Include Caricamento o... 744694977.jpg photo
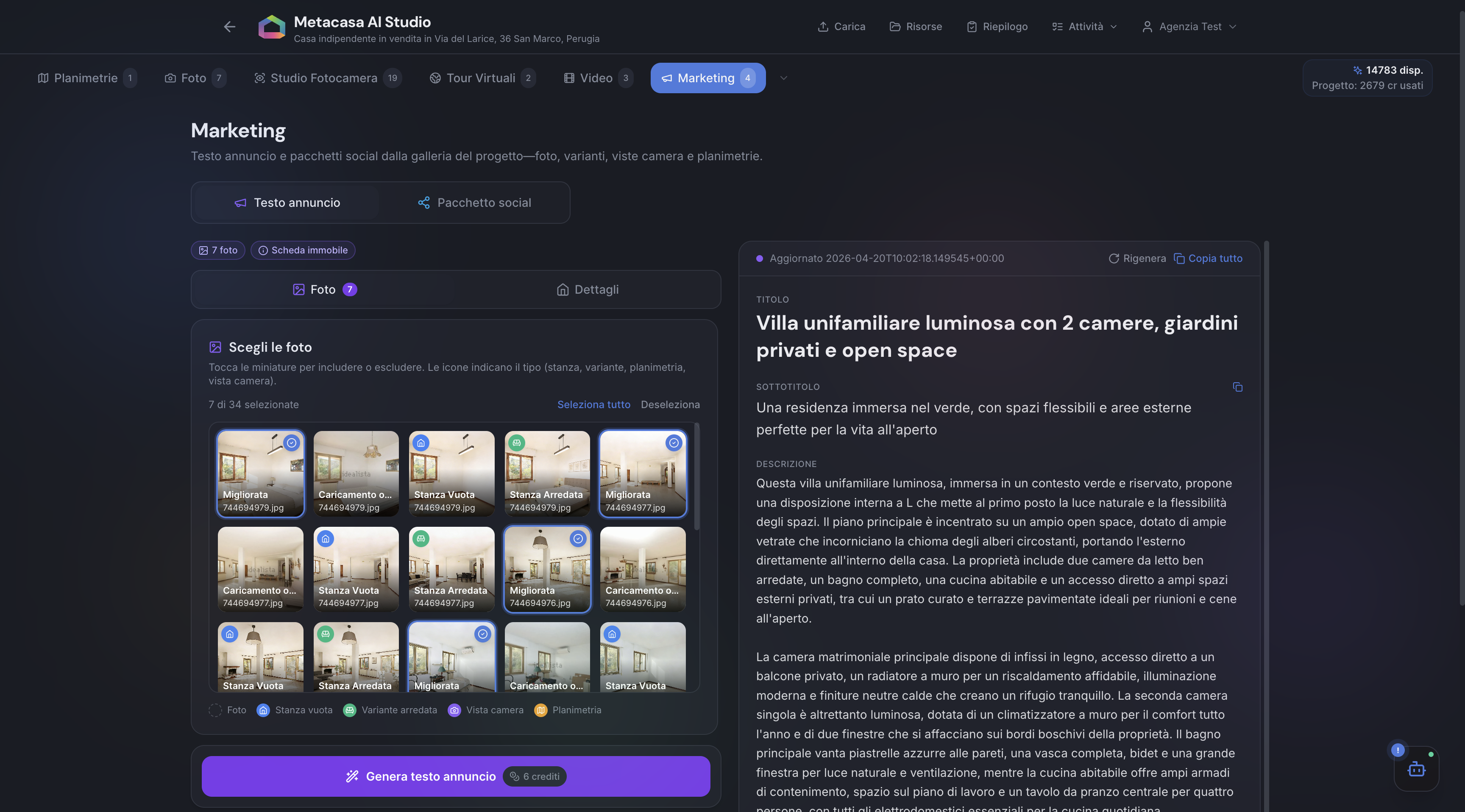The image size is (1465, 812). coord(260,569)
